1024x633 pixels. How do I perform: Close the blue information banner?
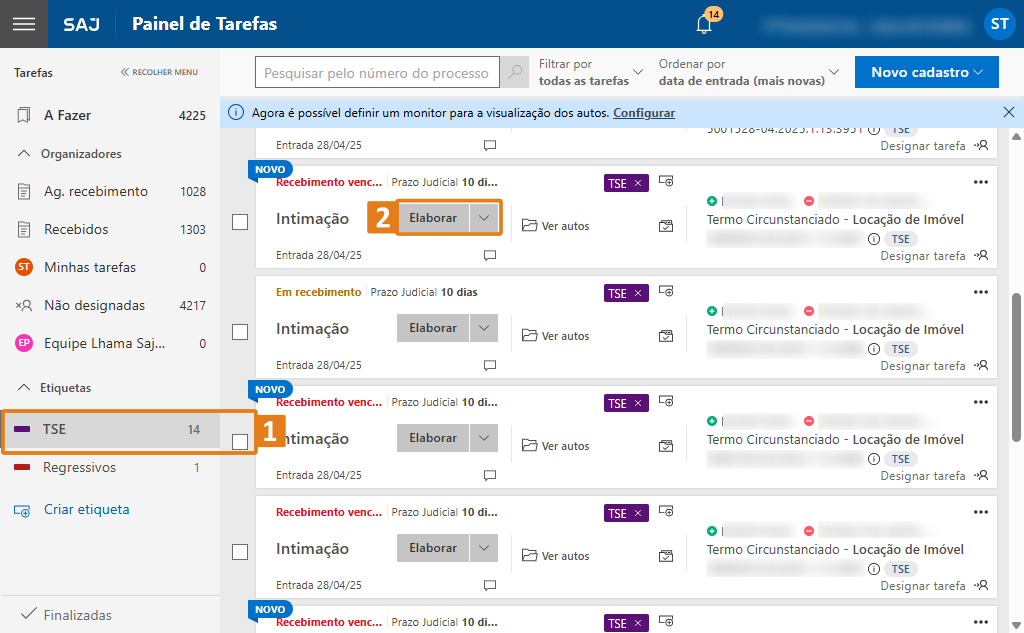(x=1008, y=113)
